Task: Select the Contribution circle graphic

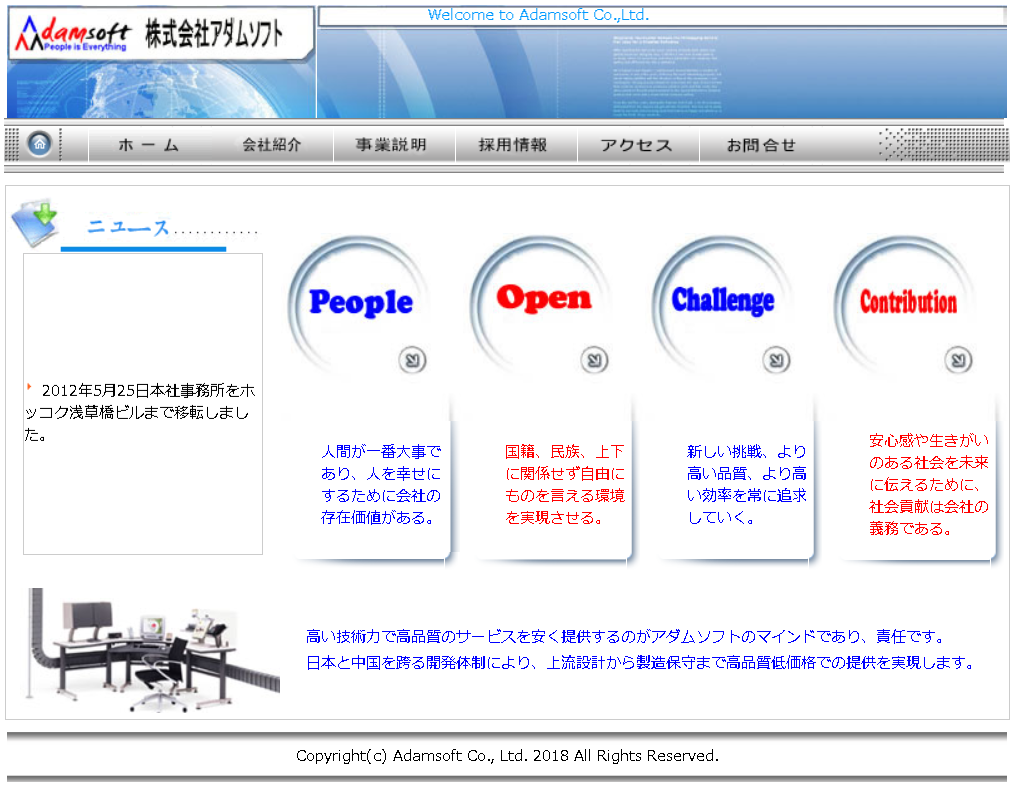Action: [908, 302]
